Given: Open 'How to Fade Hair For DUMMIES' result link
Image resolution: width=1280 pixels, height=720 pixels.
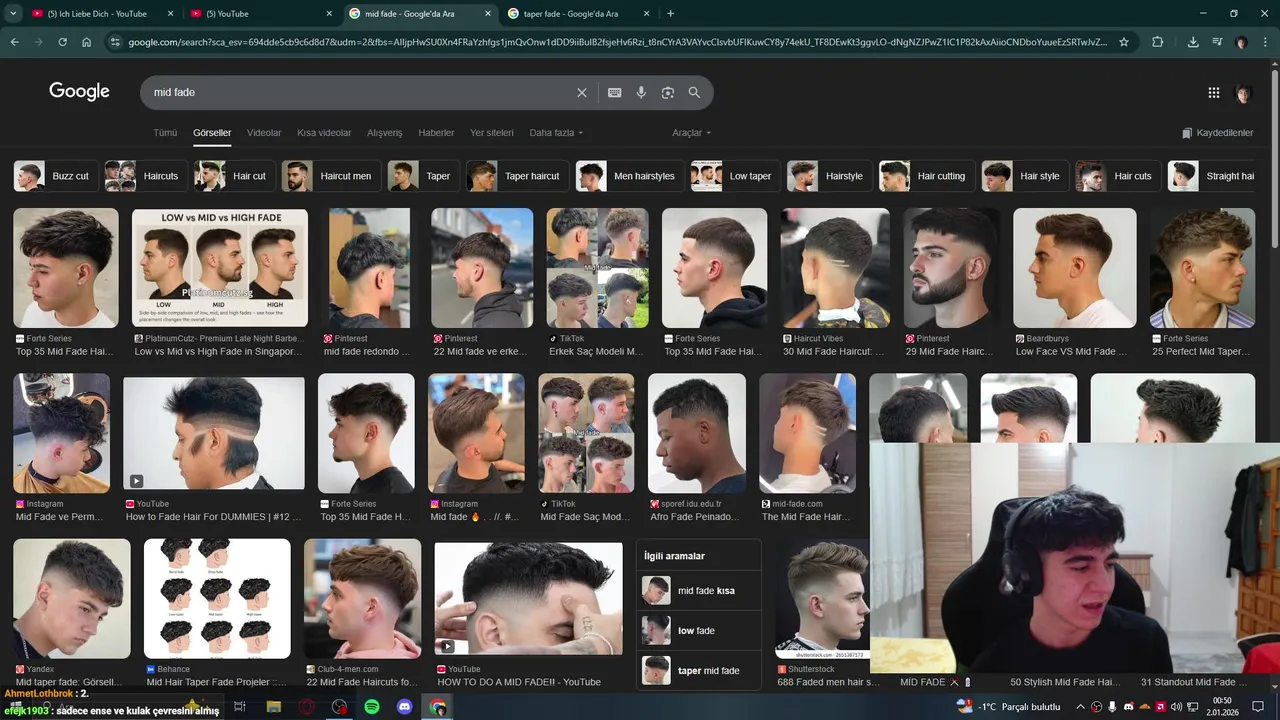Looking at the screenshot, I should [x=213, y=517].
